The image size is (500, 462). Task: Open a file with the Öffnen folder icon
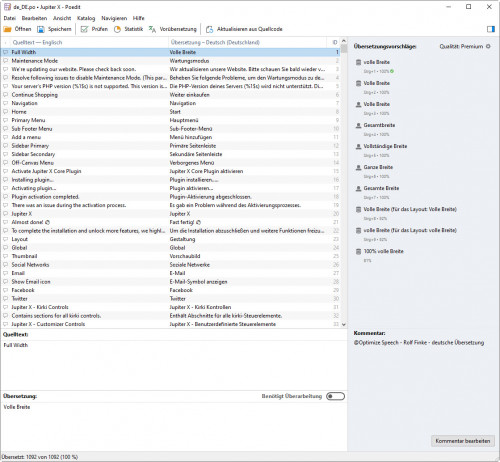point(7,29)
